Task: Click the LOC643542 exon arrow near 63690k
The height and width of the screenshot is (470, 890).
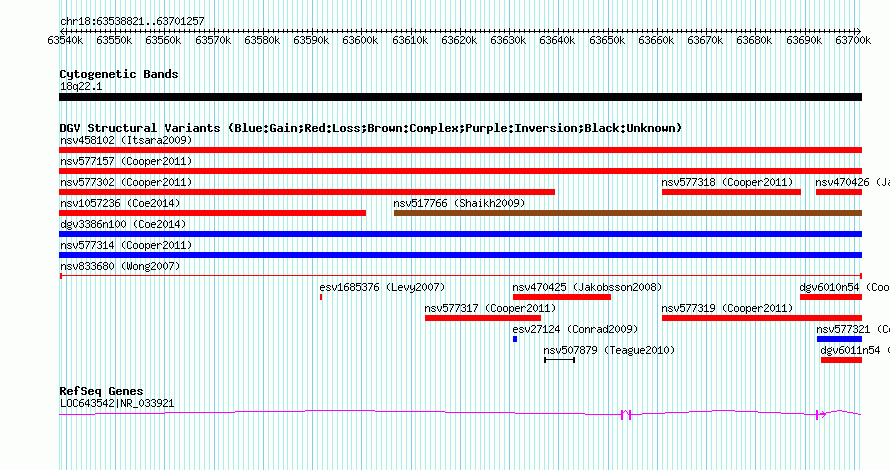Action: tap(821, 415)
